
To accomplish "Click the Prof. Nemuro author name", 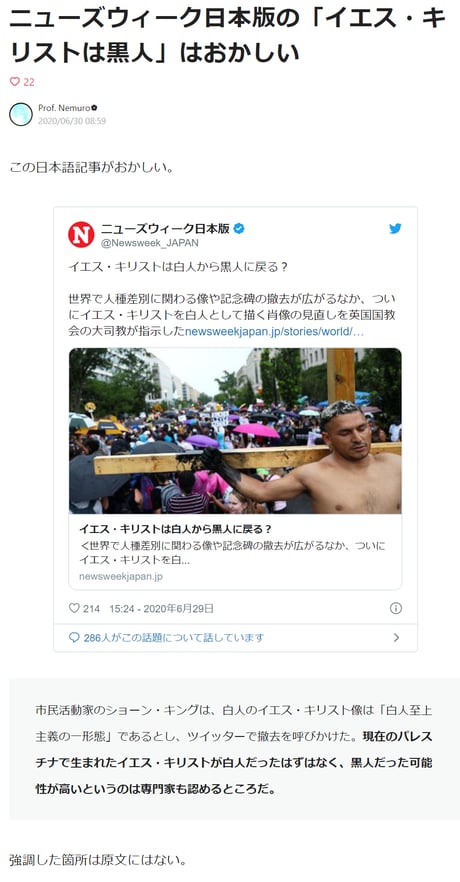I will [x=64, y=107].
